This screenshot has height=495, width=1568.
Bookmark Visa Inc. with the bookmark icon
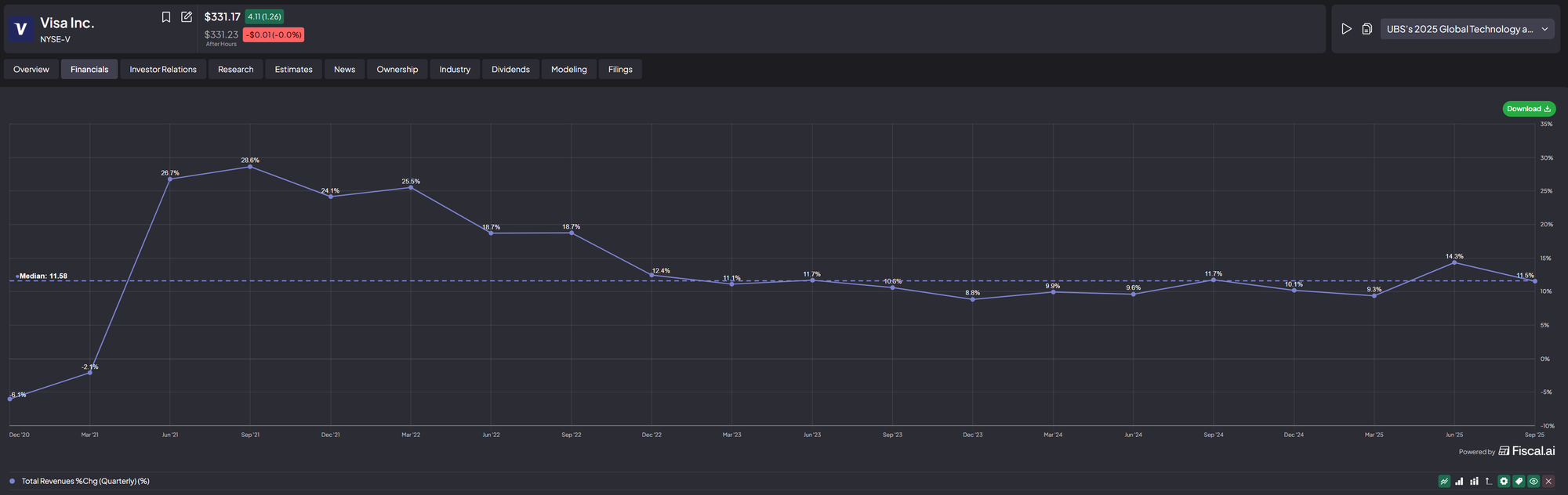point(166,17)
